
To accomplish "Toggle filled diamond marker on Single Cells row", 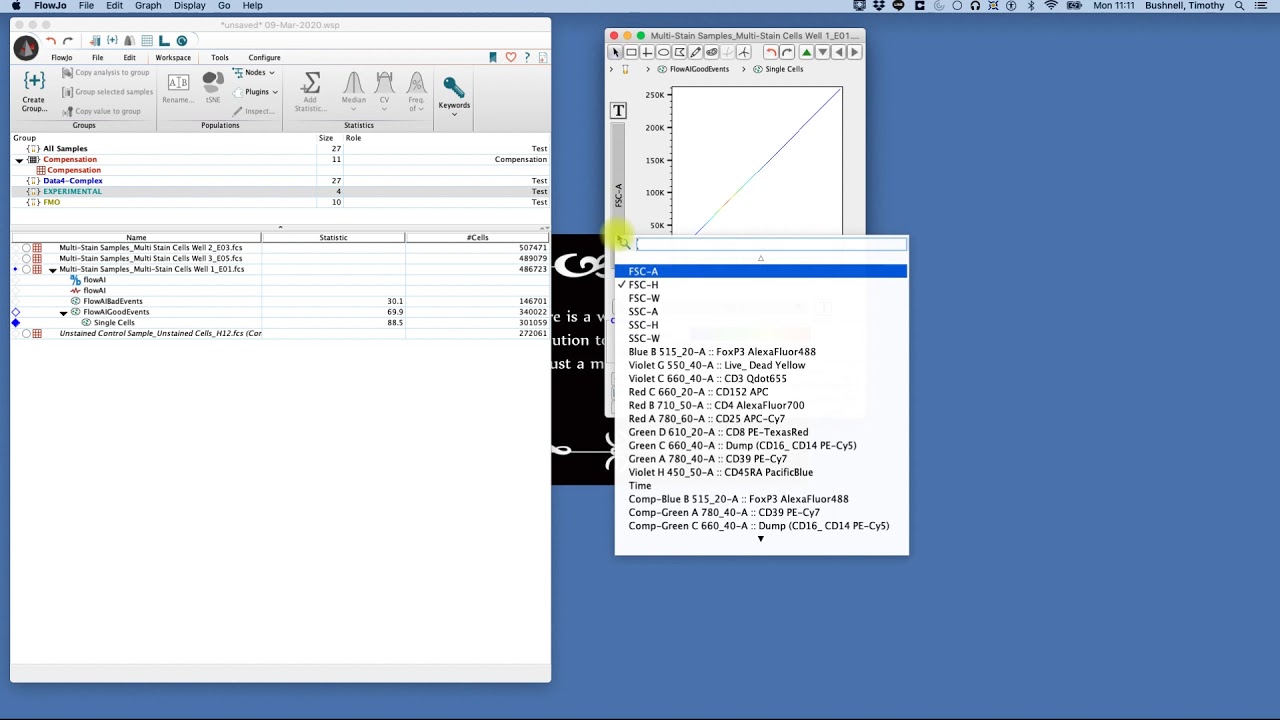I will click(16, 323).
